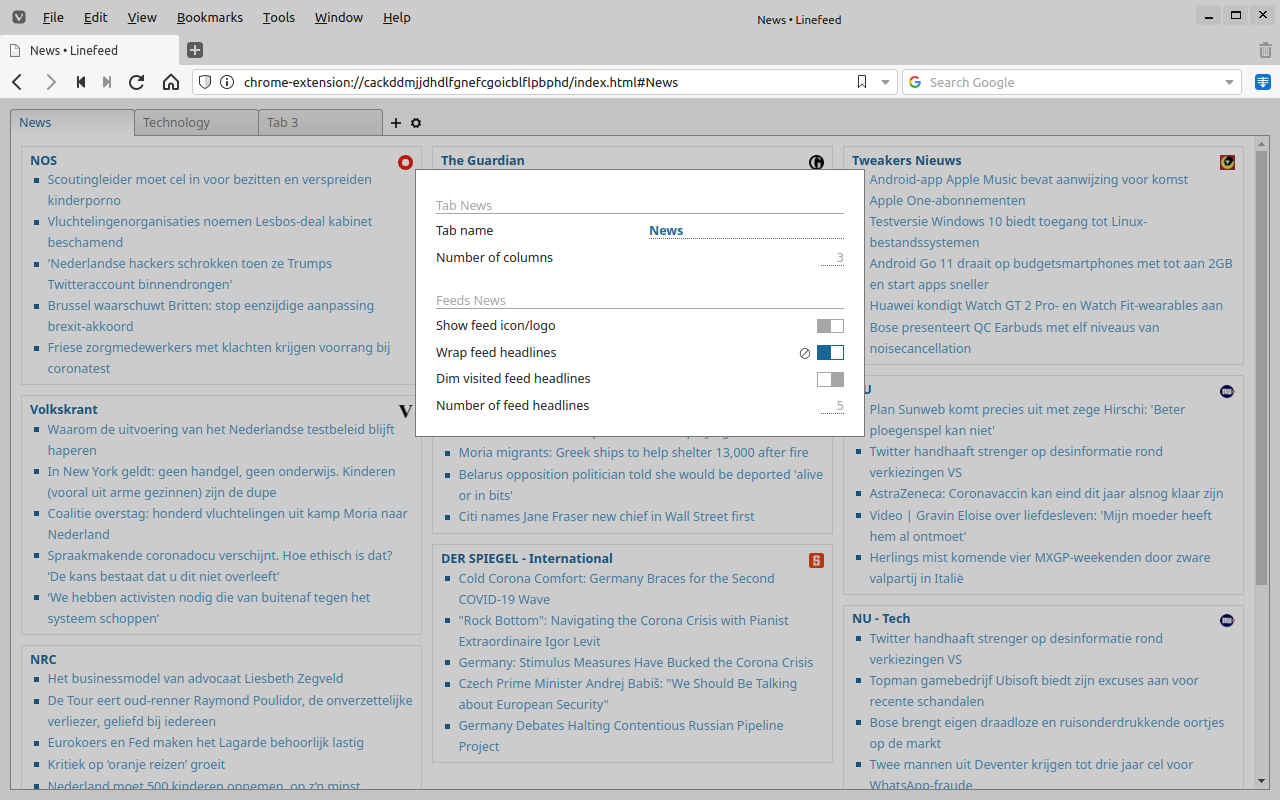Click the NU feed logo icon

click(x=1227, y=391)
